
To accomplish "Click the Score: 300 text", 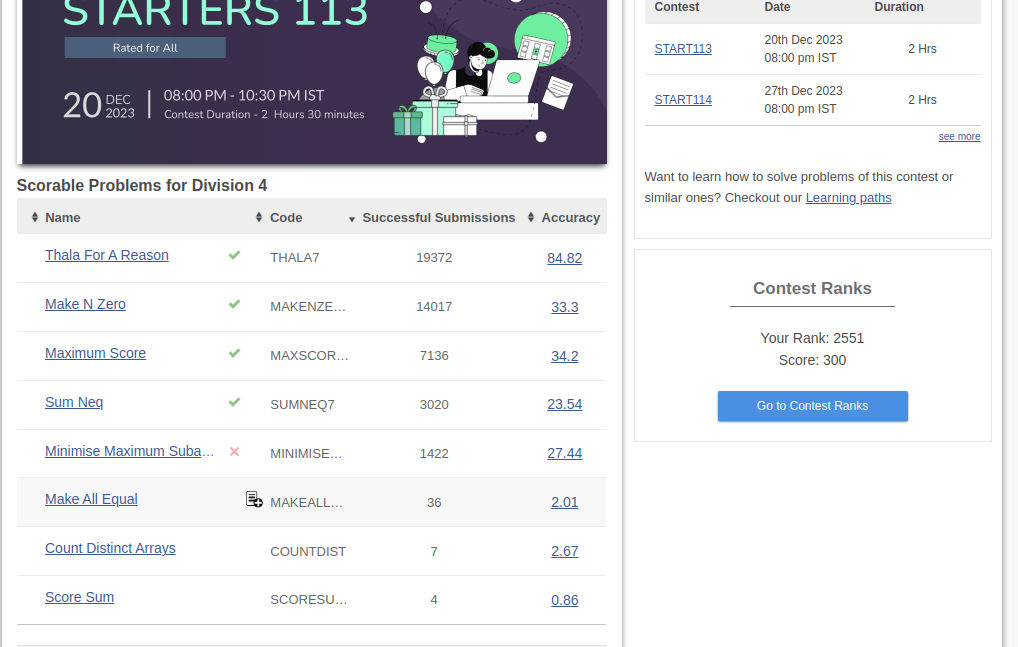I will (812, 360).
